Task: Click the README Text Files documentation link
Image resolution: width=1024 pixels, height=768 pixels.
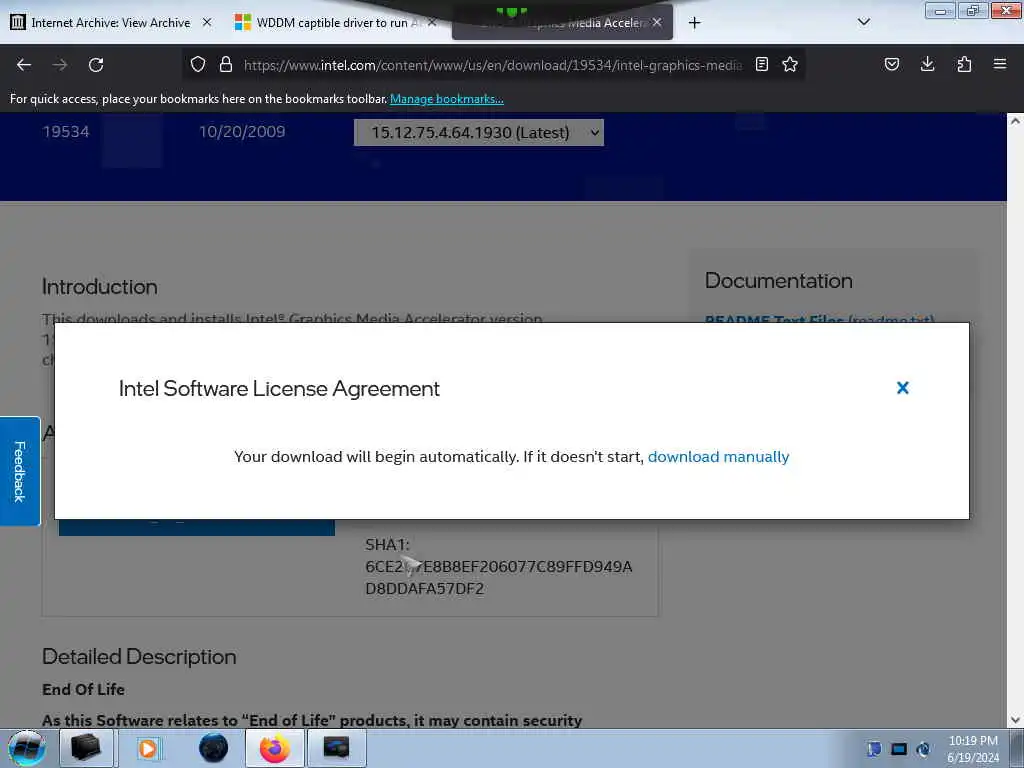Action: click(820, 319)
